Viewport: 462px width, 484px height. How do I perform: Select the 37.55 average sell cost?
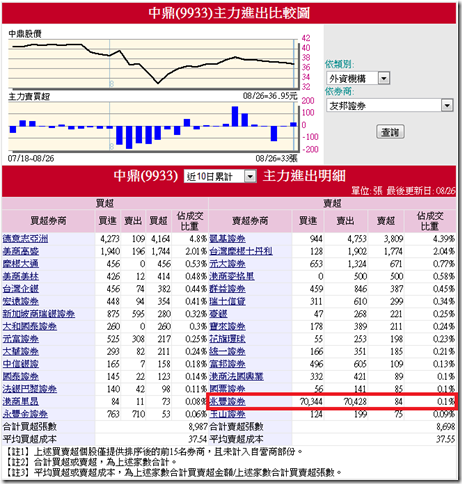click(x=445, y=439)
